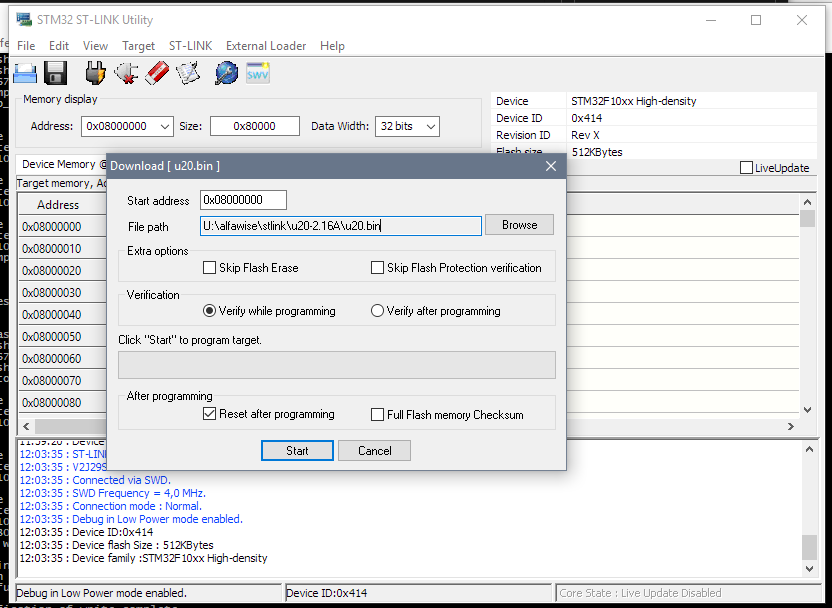Enable Skip Flash Erase checkbox
Image resolution: width=832 pixels, height=608 pixels.
tap(210, 267)
